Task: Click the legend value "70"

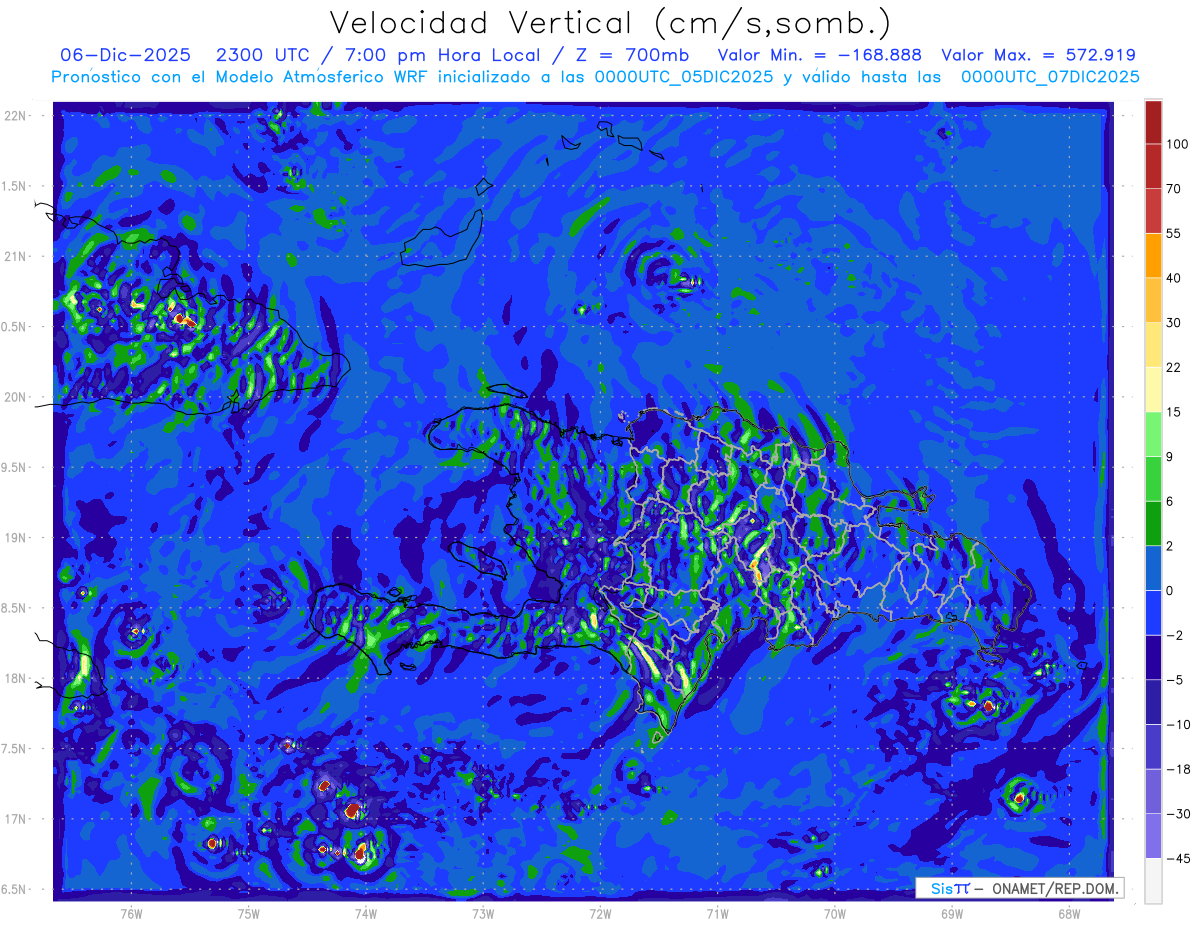Action: (1174, 188)
